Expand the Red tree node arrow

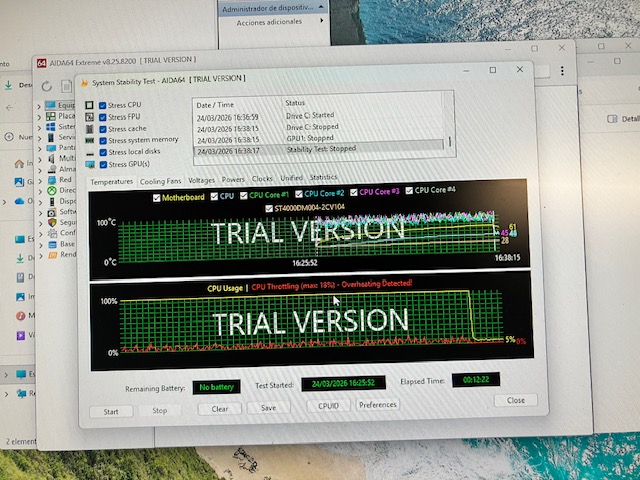[x=41, y=180]
